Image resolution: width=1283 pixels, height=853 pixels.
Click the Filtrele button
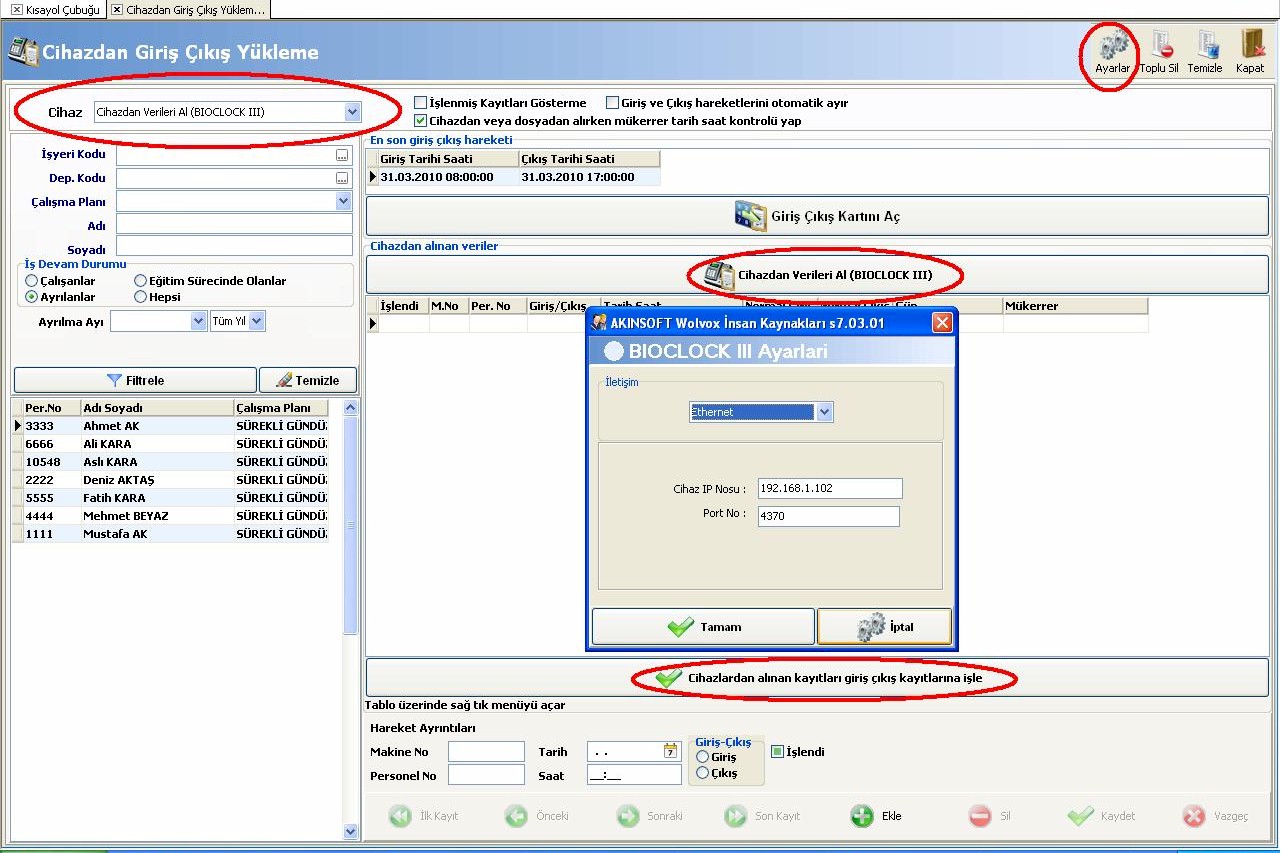click(x=135, y=380)
